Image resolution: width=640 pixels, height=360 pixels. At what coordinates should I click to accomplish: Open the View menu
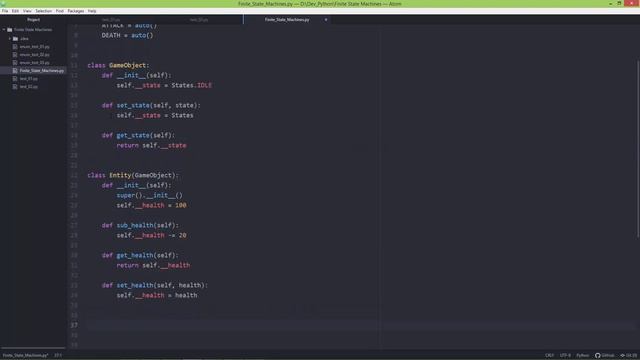27,11
